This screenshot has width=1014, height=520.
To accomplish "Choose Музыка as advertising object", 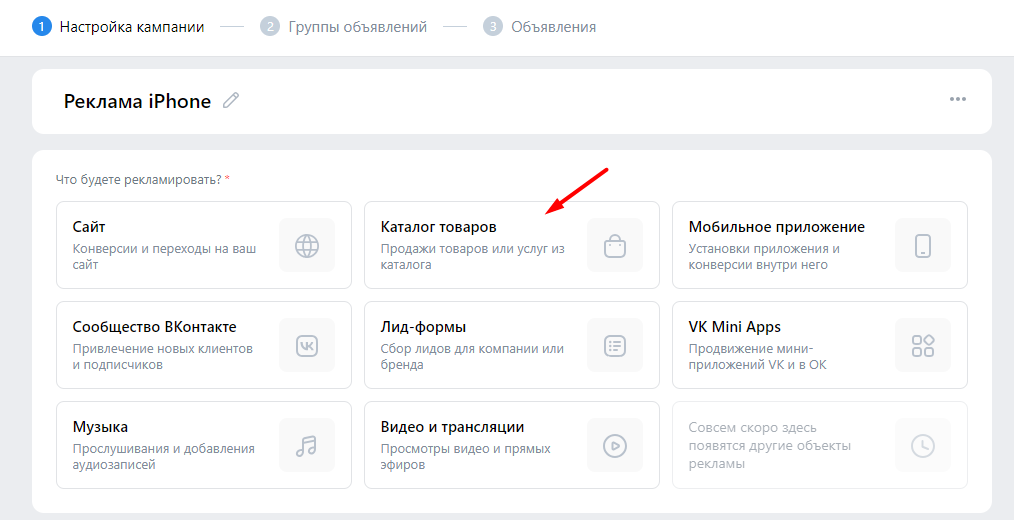I will click(204, 445).
